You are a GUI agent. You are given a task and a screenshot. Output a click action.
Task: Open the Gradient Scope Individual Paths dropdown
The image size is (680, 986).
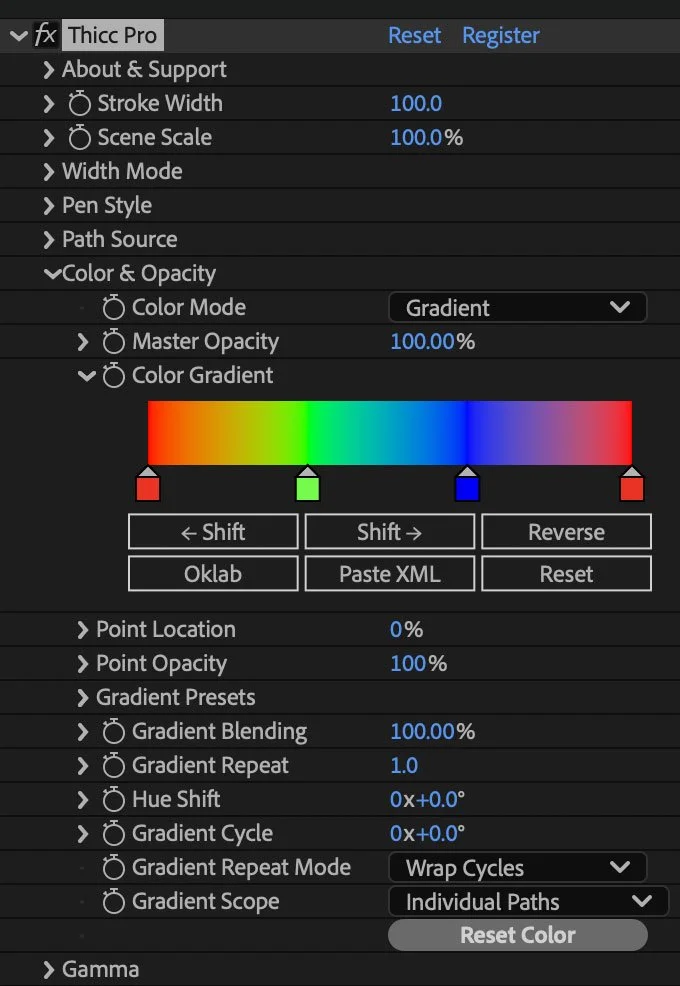(x=528, y=902)
